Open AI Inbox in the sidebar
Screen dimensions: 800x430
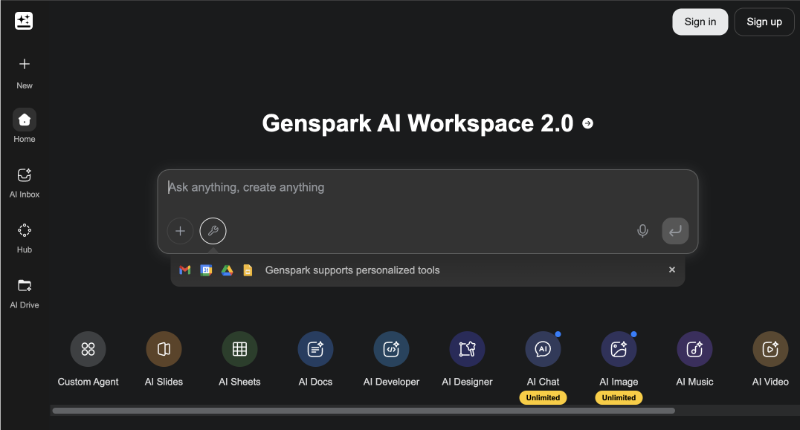pyautogui.click(x=24, y=183)
